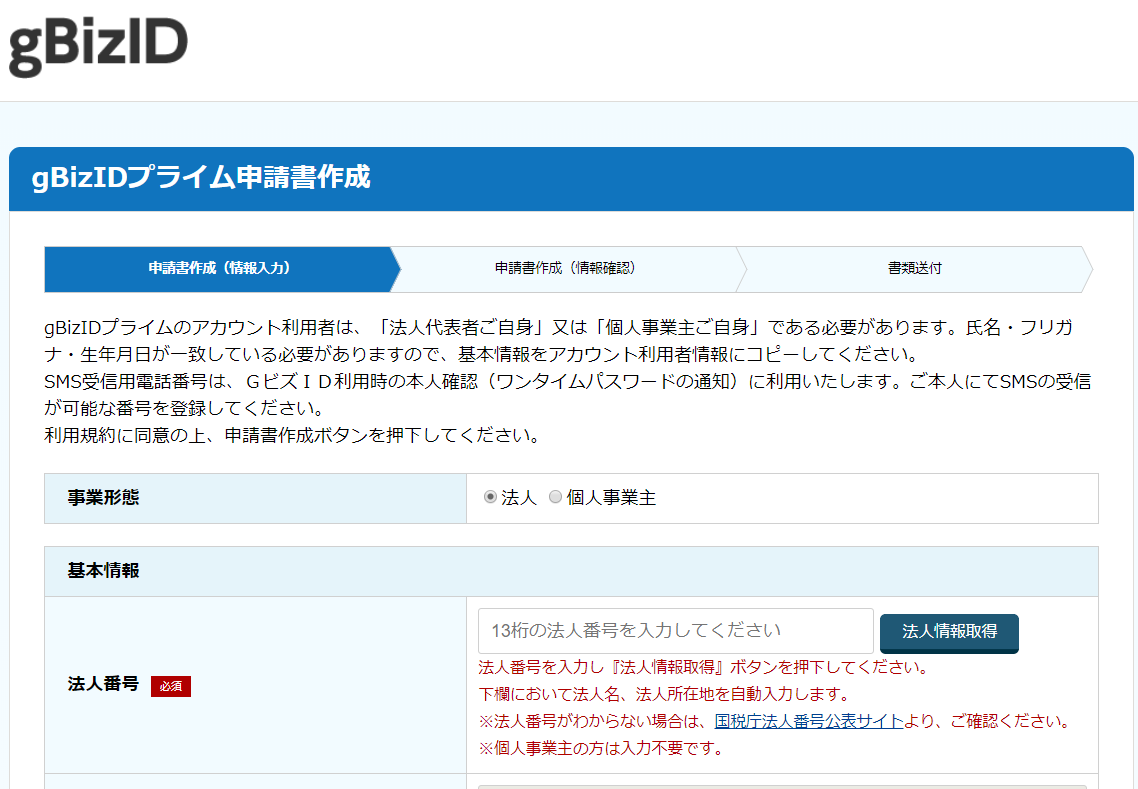1138x789 pixels.
Task: Click the text ※個人事業主の方は入力不要です。
Action: (x=602, y=748)
